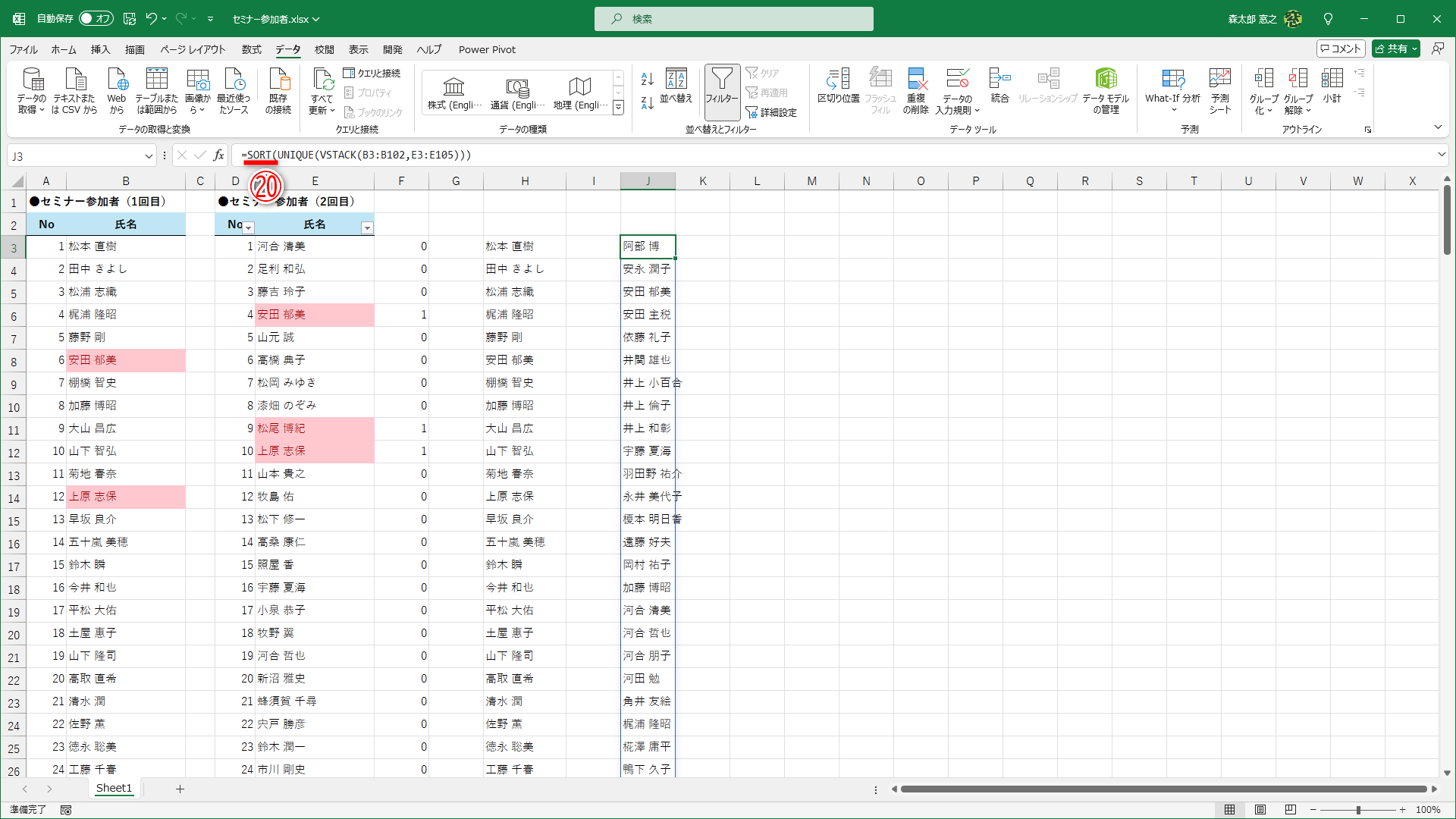Screen dimensions: 1456x819
Task: Click the zoom slider in the status bar
Action: (1358, 810)
